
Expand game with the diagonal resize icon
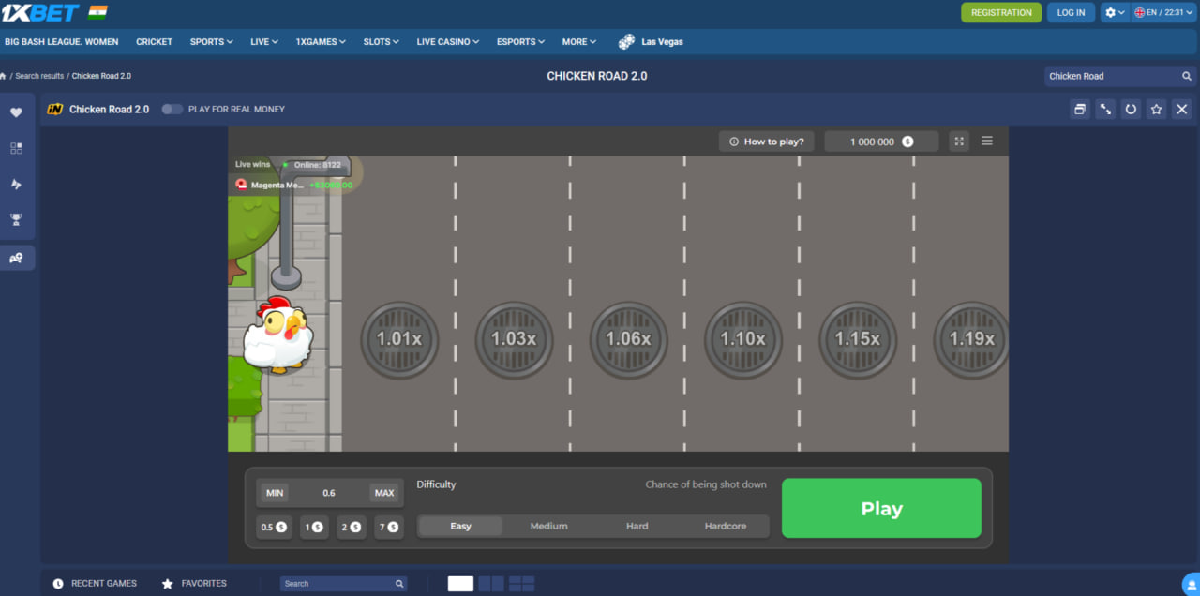1105,109
